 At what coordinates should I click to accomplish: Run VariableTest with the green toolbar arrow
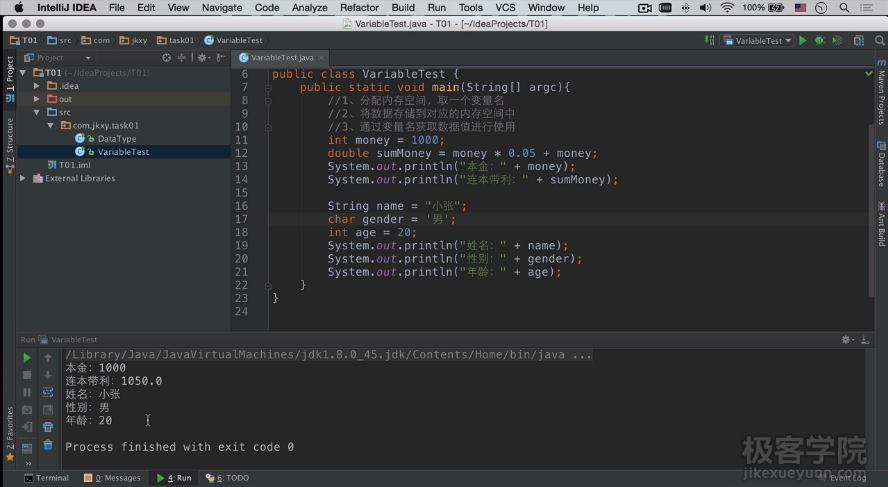pyautogui.click(x=802, y=41)
